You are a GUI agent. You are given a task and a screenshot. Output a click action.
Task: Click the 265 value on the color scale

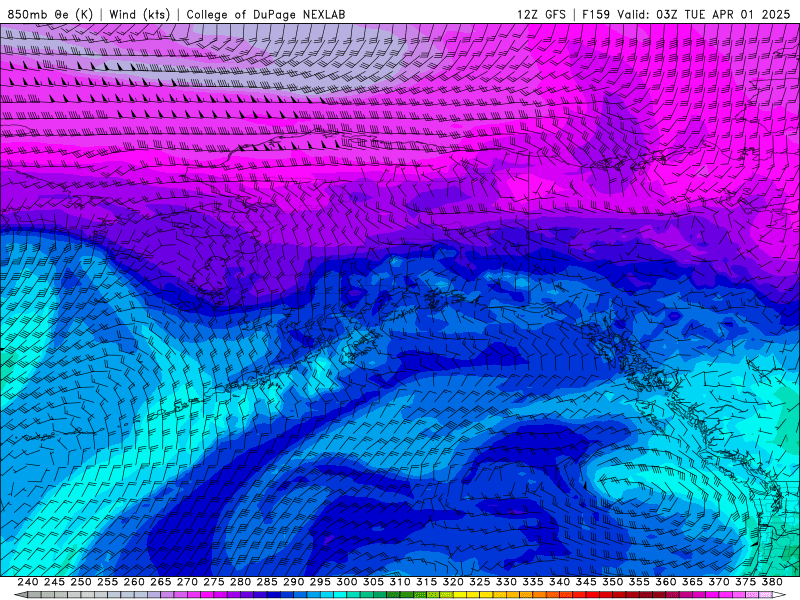pos(161,582)
